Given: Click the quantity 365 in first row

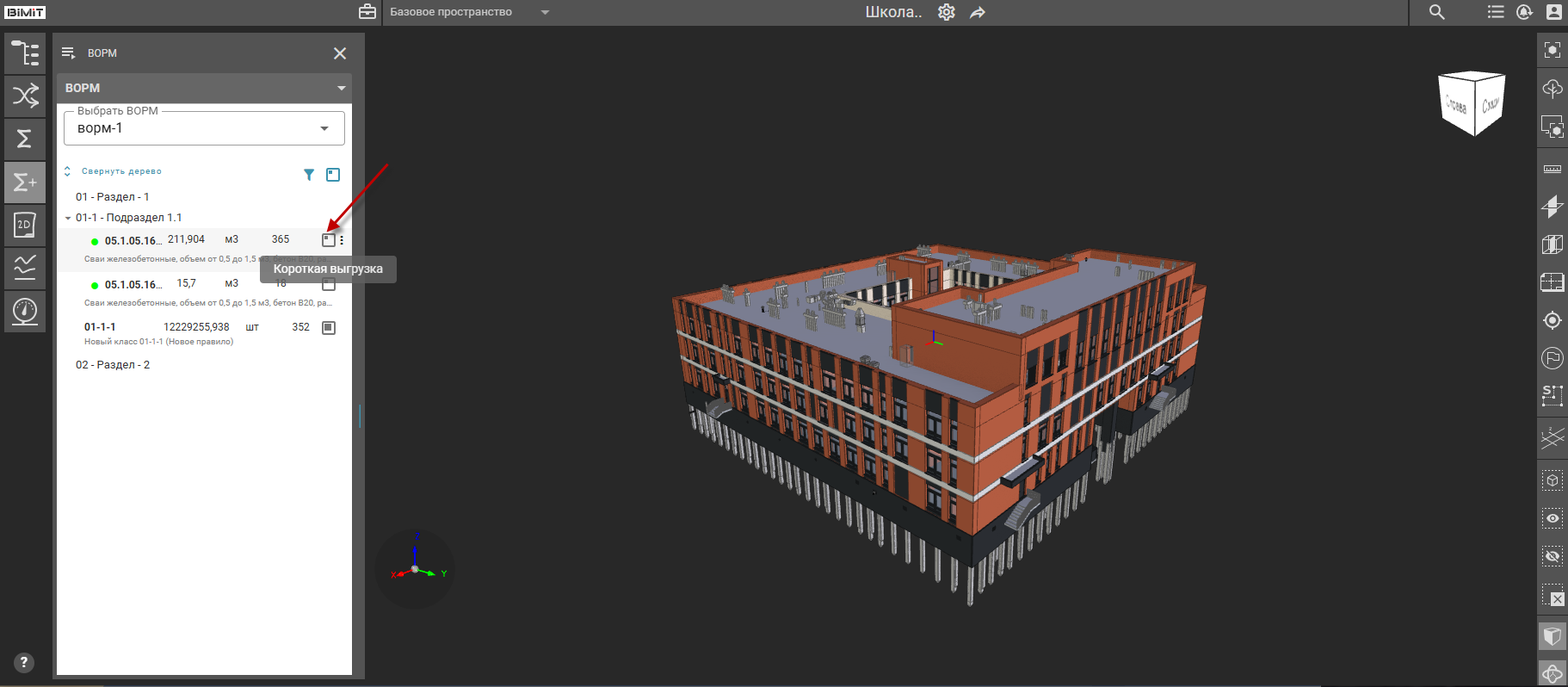Looking at the screenshot, I should tap(281, 239).
